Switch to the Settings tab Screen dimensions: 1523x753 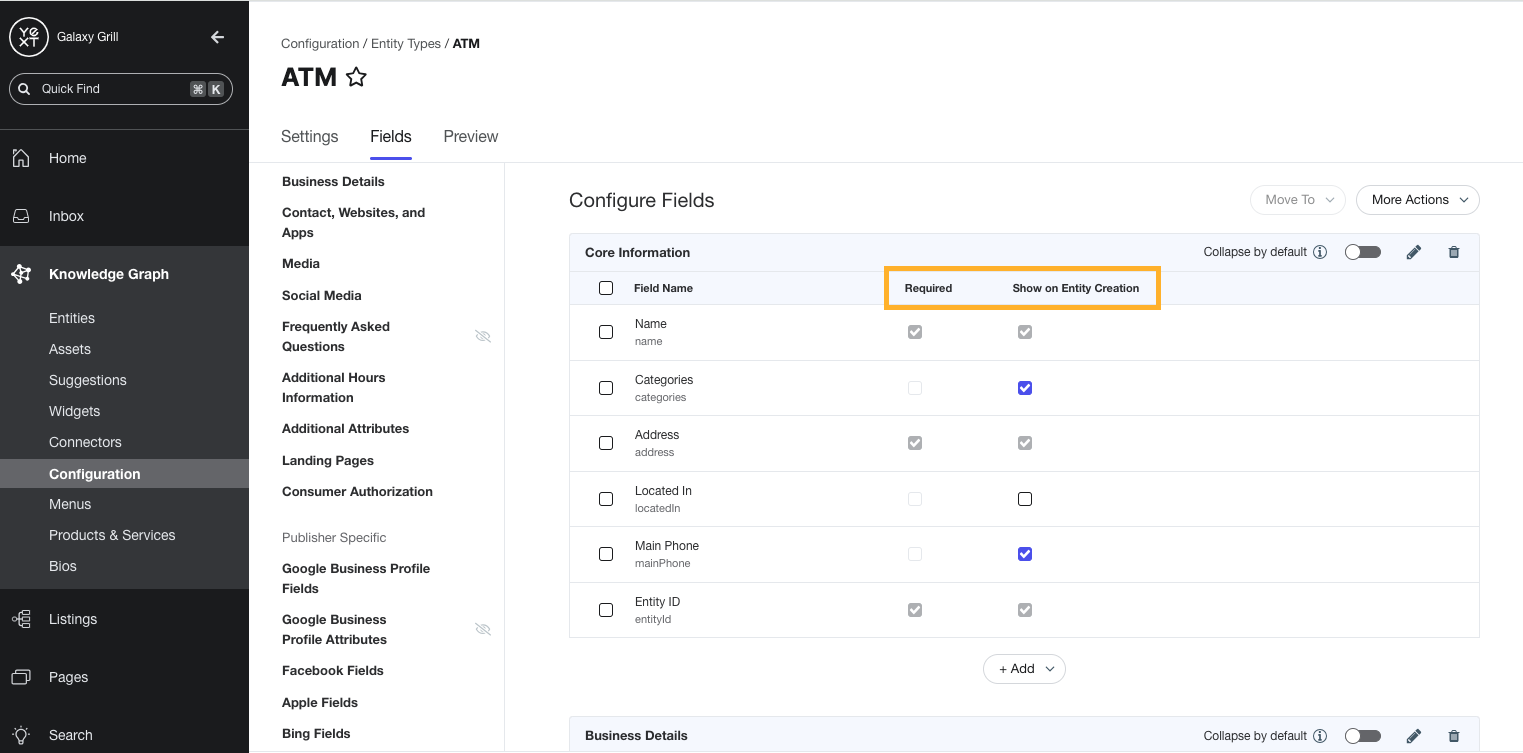309,137
